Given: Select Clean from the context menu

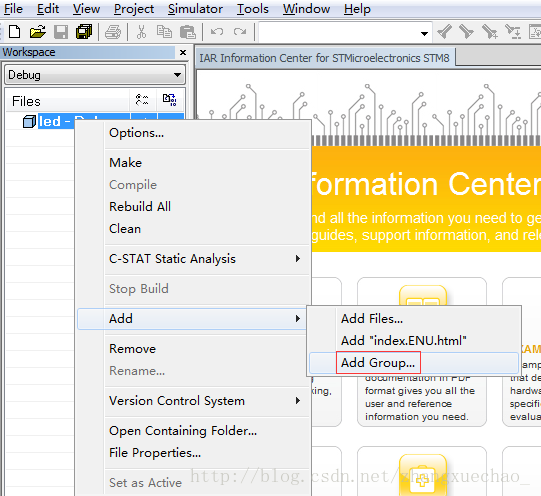Looking at the screenshot, I should pos(125,229).
